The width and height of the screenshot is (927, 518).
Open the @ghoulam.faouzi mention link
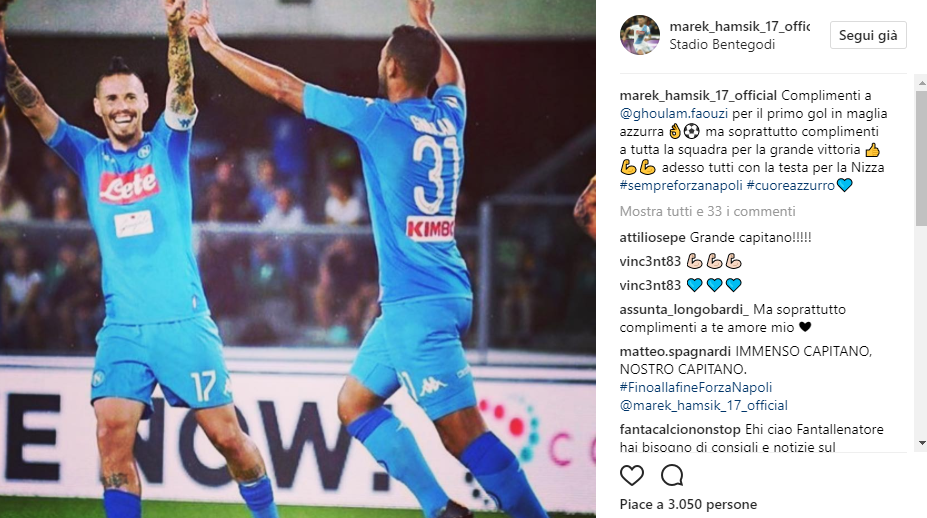pyautogui.click(x=673, y=114)
